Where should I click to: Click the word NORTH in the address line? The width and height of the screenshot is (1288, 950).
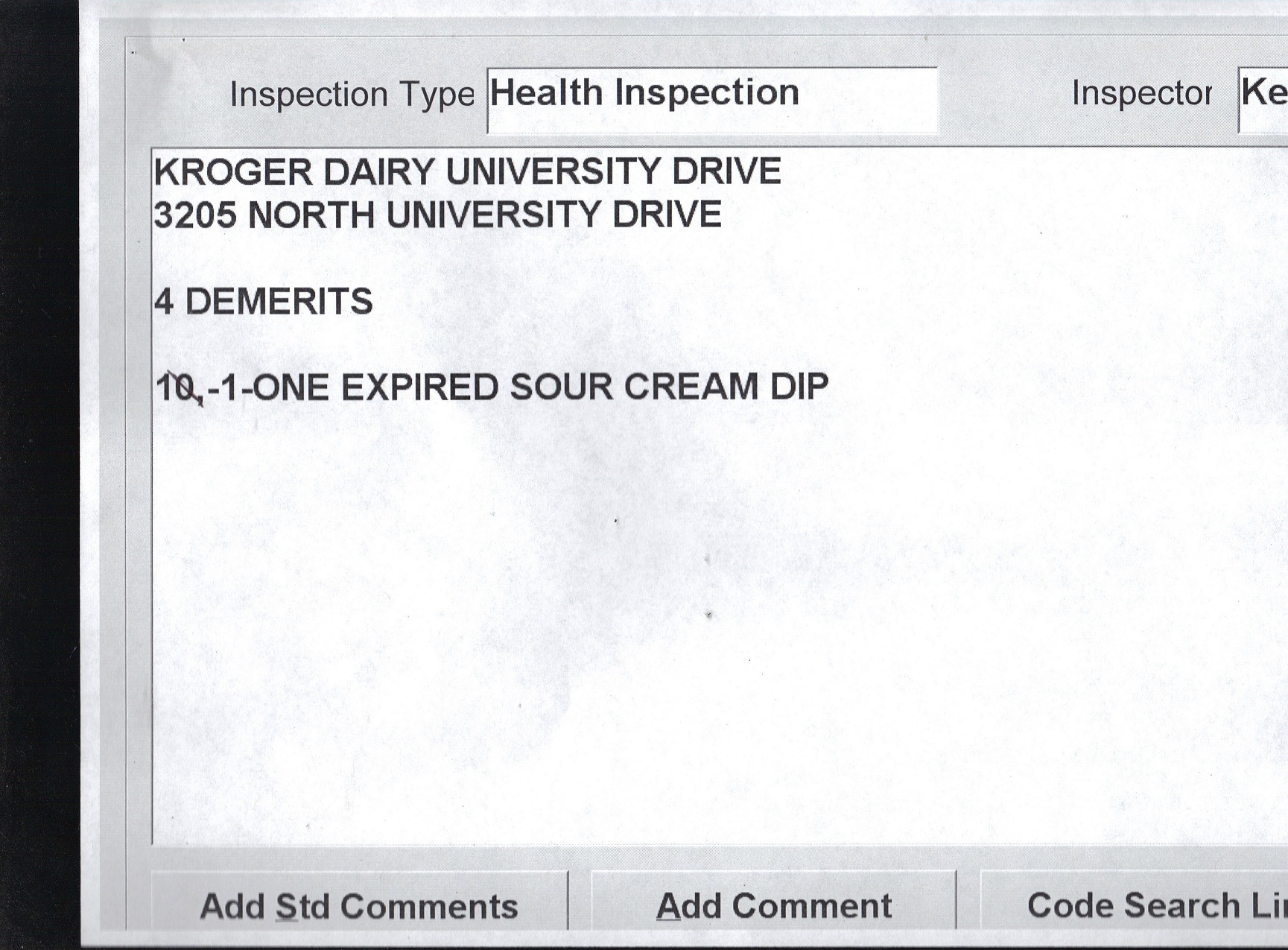pos(311,215)
